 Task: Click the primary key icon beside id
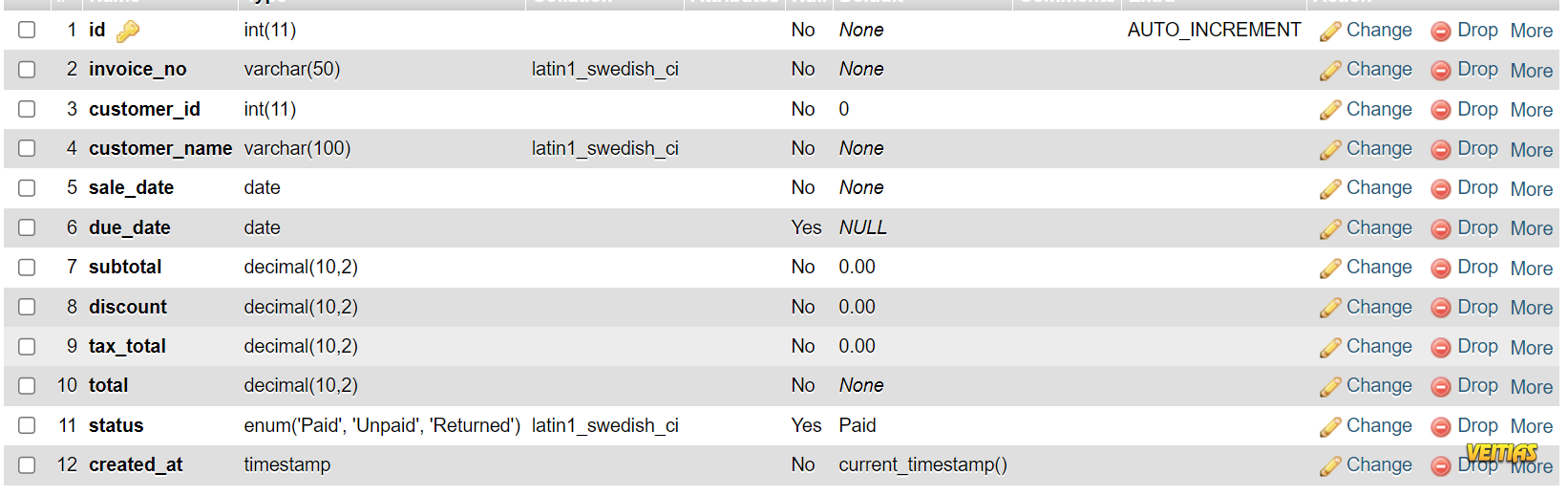tap(128, 32)
